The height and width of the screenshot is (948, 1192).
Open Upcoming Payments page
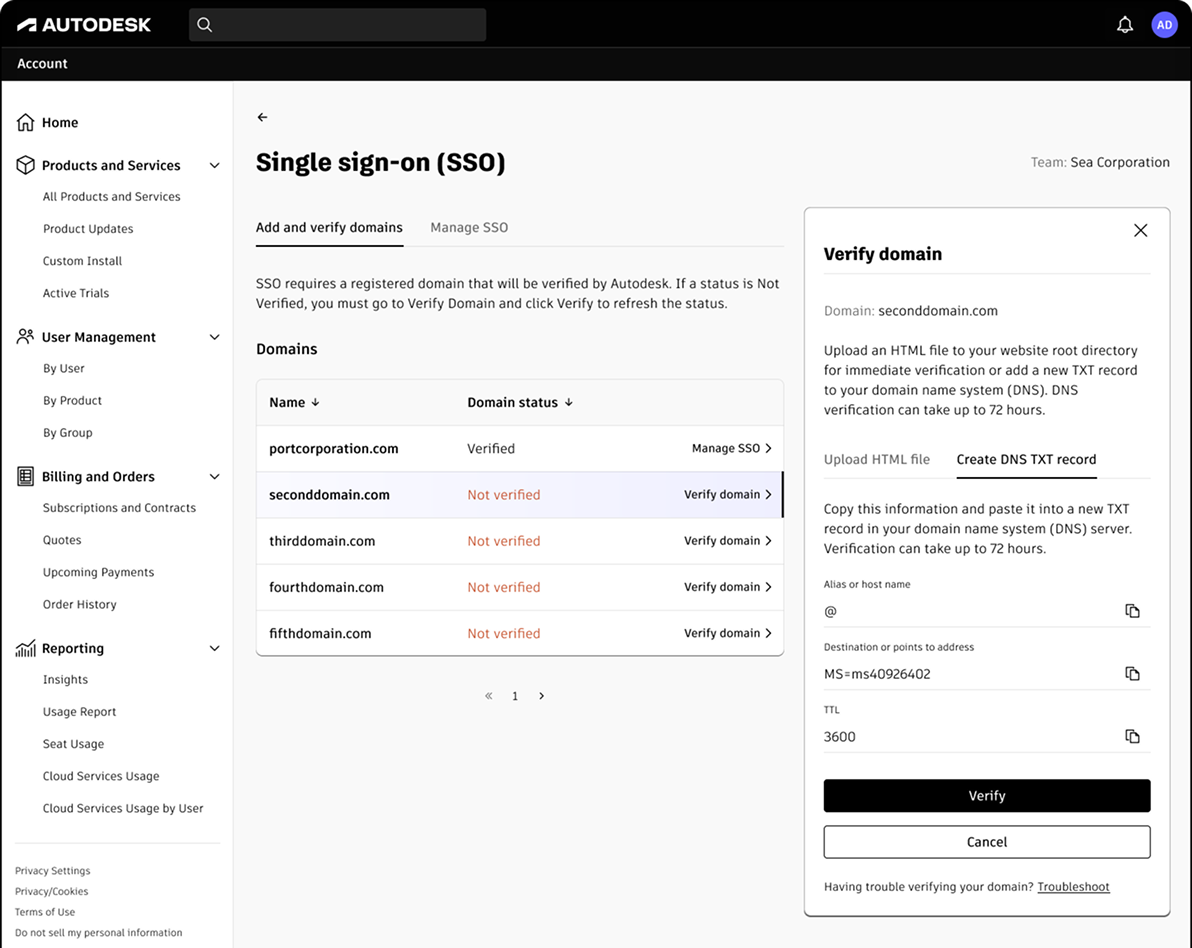click(98, 572)
